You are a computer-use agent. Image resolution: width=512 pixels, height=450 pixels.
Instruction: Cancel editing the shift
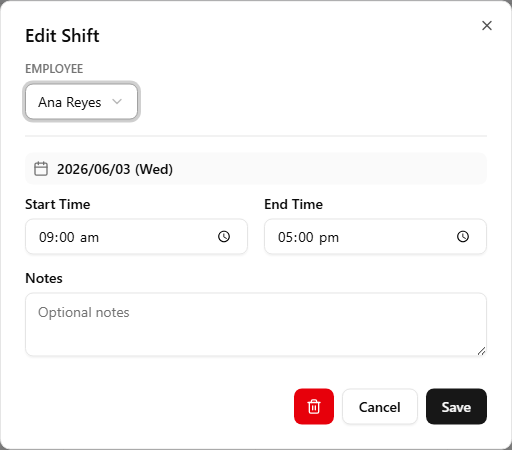(x=380, y=407)
